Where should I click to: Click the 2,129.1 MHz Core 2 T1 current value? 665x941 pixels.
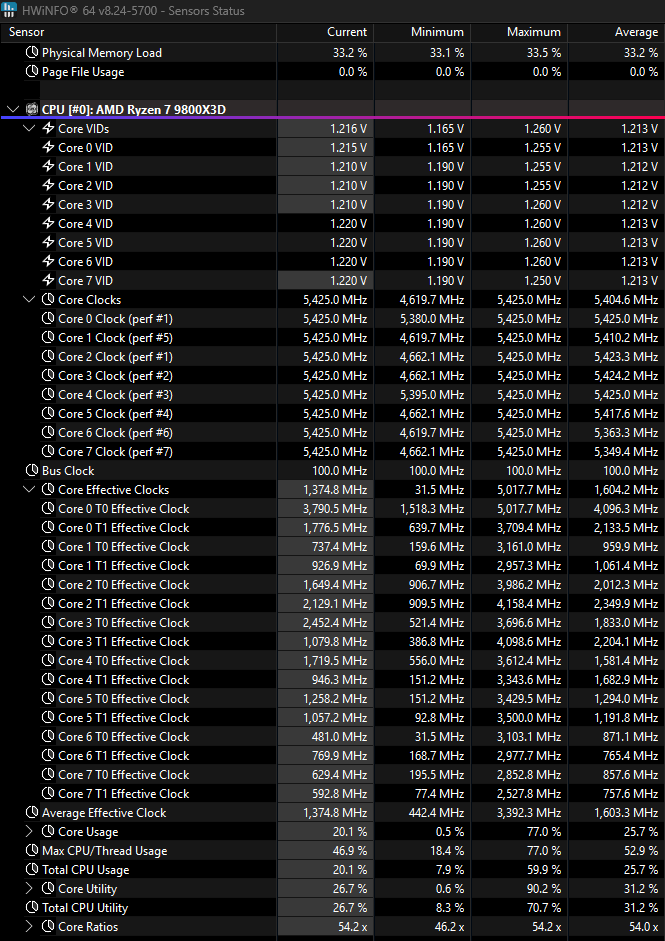(335, 604)
